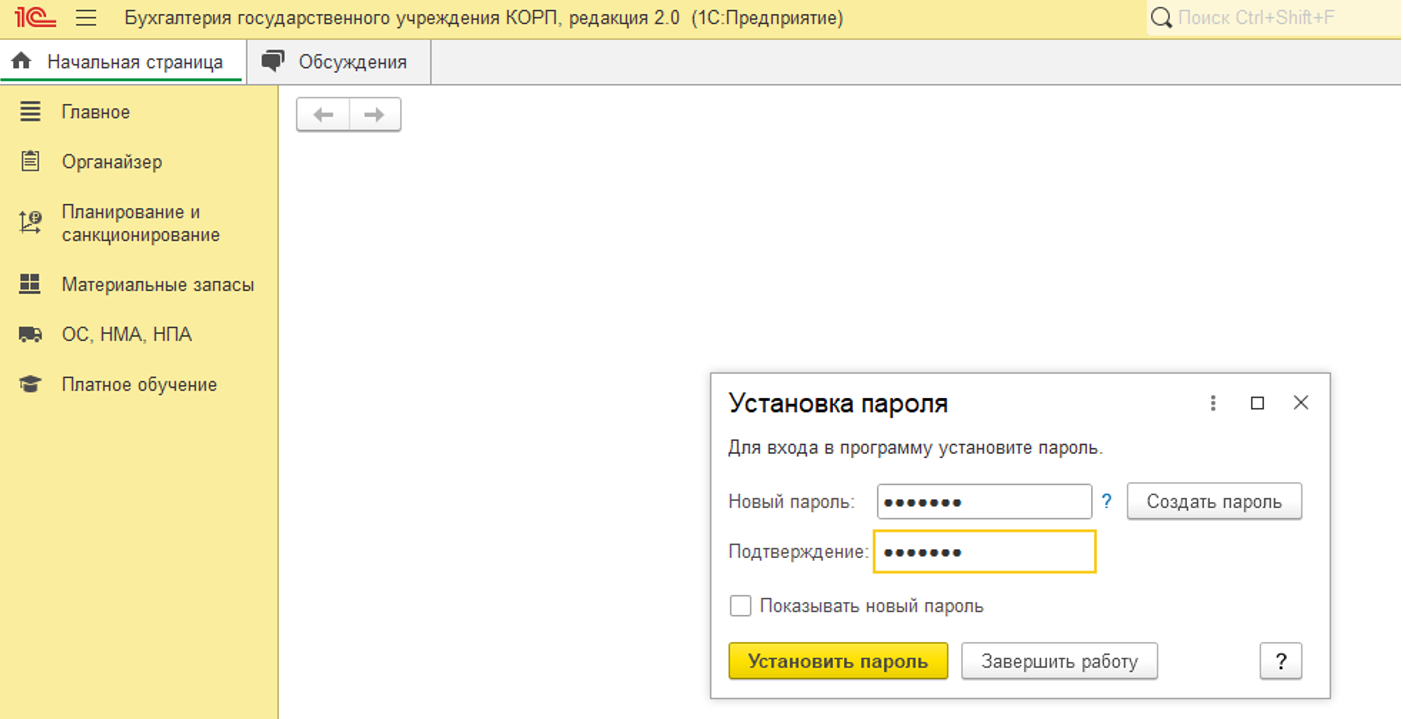Open the hamburger main menu
Viewport: 1403px width, 719px height.
86,18
